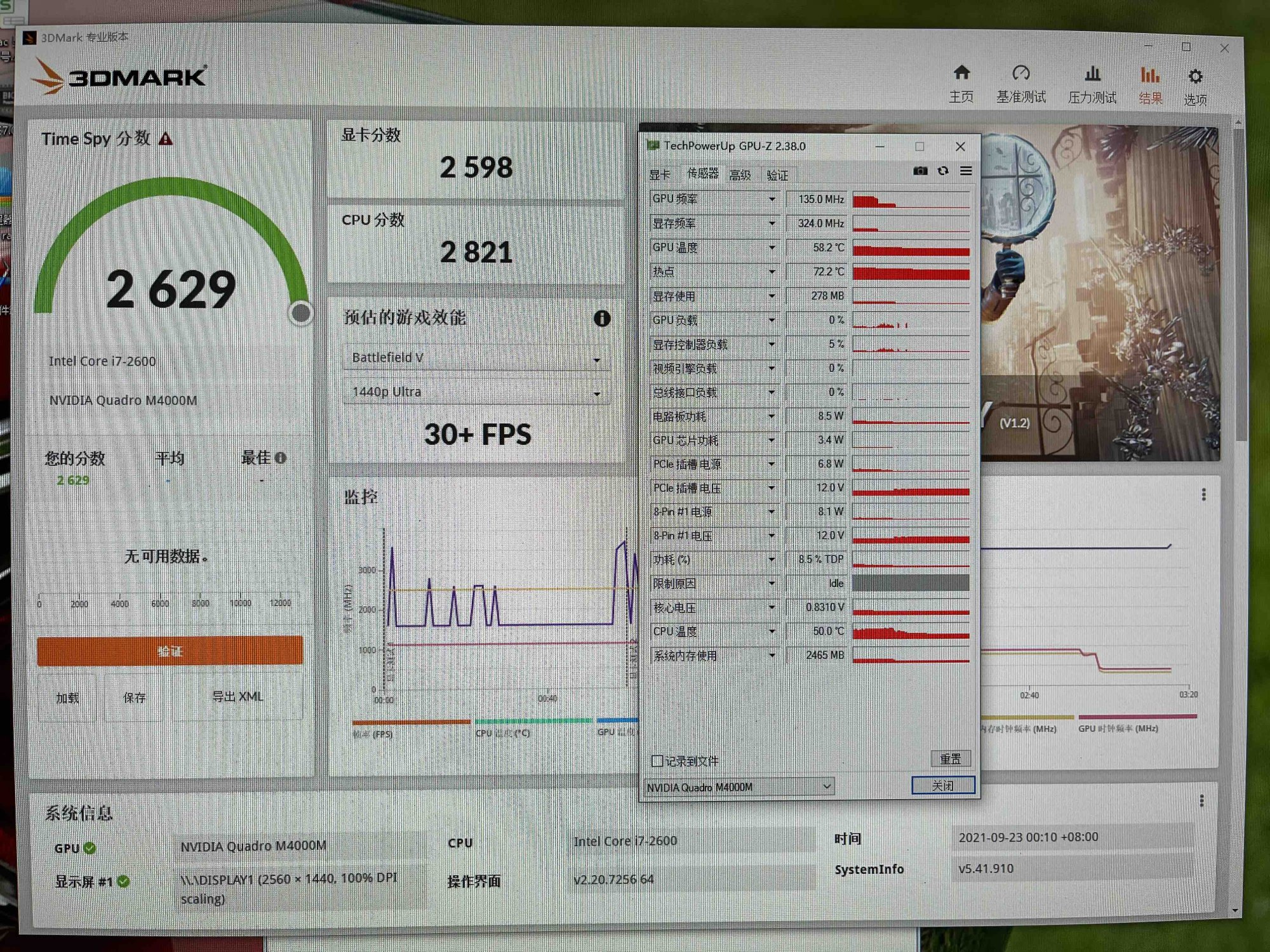Open the Options (选项) gear icon
Image resolution: width=1270 pixels, height=952 pixels.
[x=1195, y=77]
